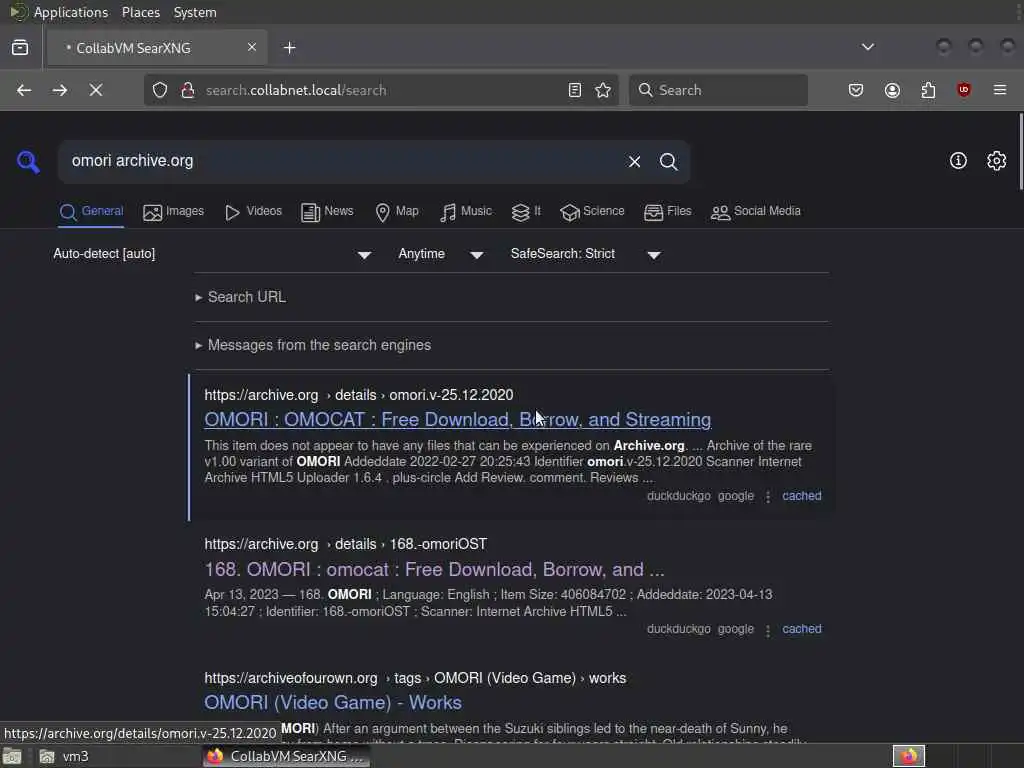
Task: Click archiveofourown.org URL breadcrumb
Action: coord(415,678)
